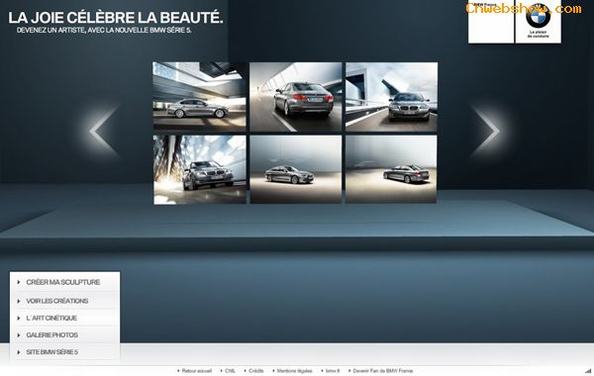Open the Mentions légales footer link
This screenshot has height=376, width=594.
click(x=294, y=371)
